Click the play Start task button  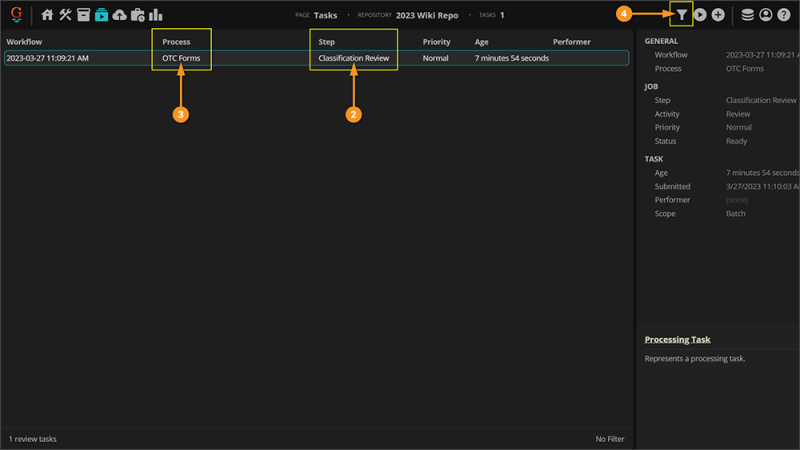pos(700,15)
